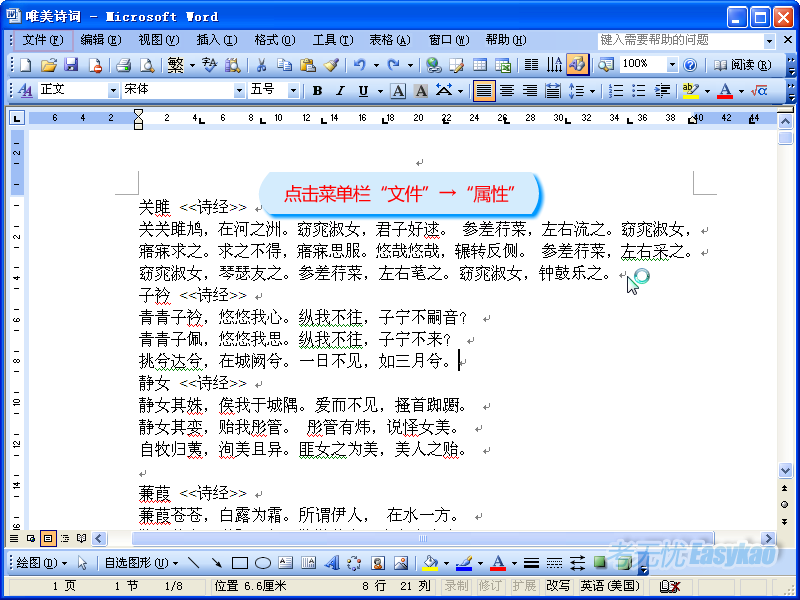Viewport: 800px width, 600px height.
Task: Click the 阅读 reading layout button
Action: click(742, 65)
